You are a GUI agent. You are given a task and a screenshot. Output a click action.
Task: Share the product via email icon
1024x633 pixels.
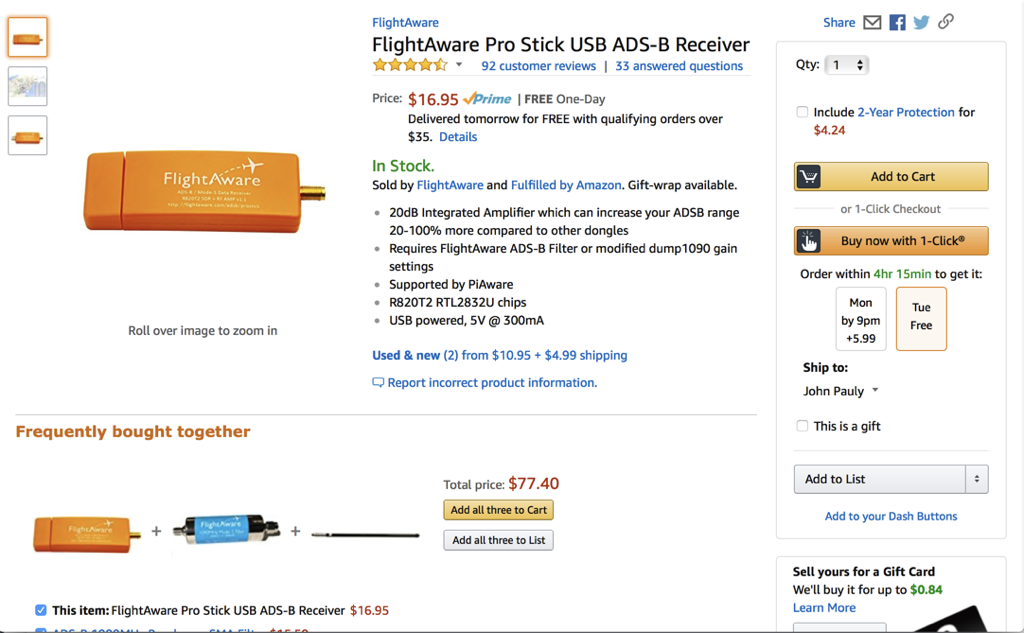coord(872,22)
